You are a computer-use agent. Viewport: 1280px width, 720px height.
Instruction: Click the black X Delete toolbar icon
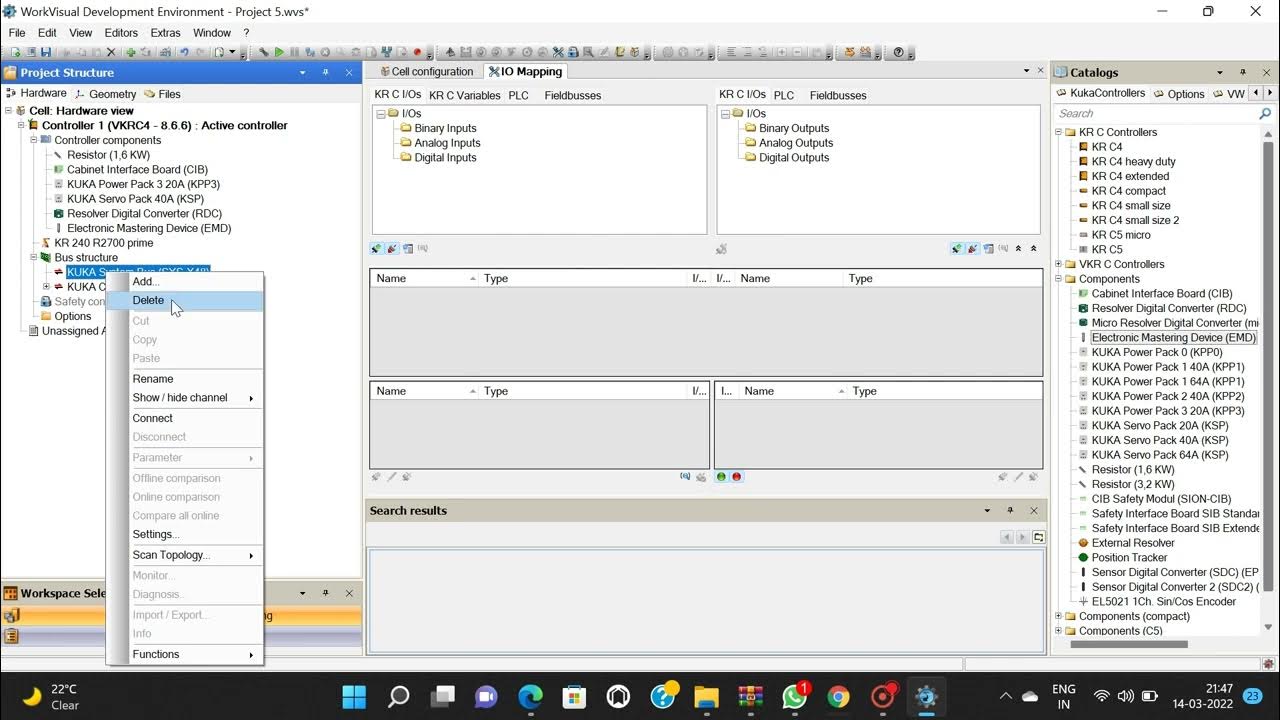[111, 52]
